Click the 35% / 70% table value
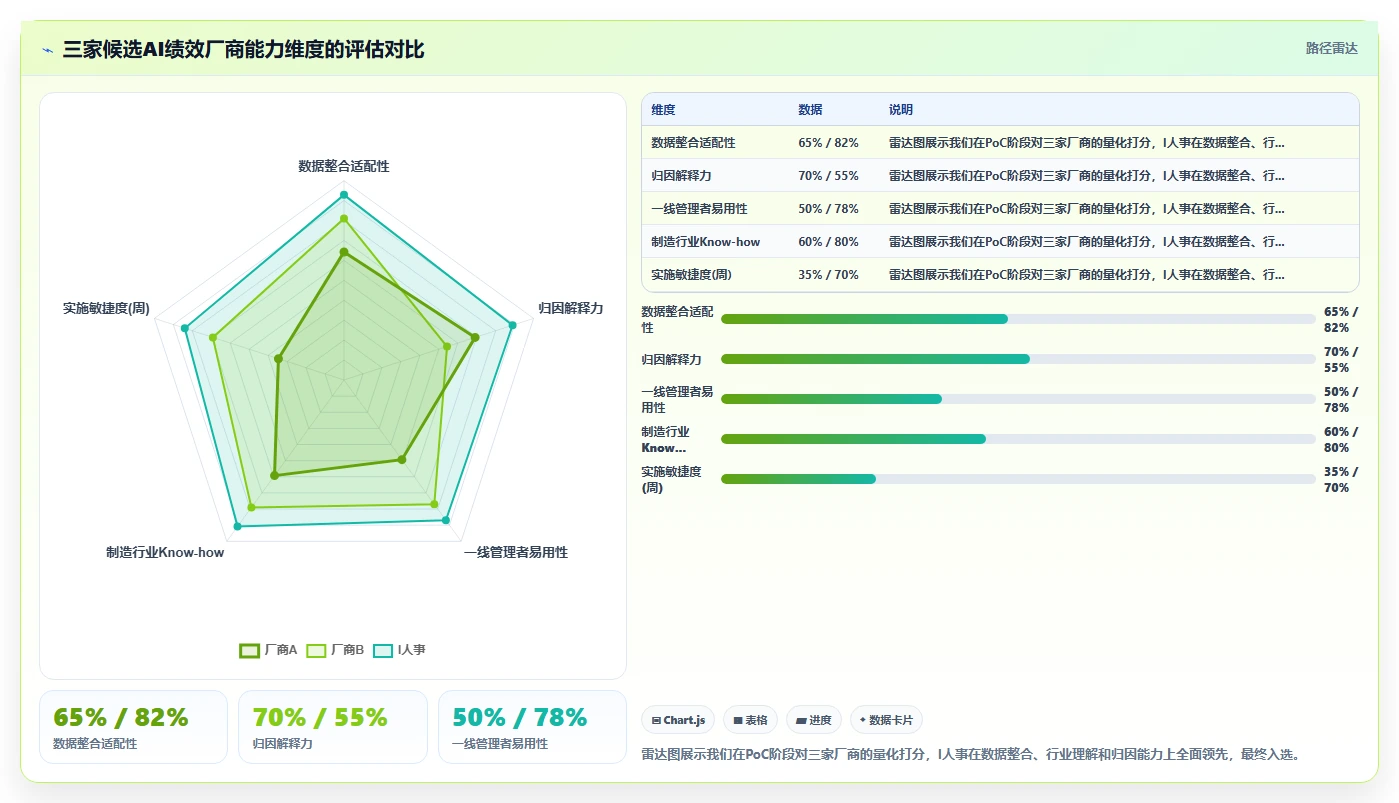Screen dimensions: 1399x803 point(828,275)
